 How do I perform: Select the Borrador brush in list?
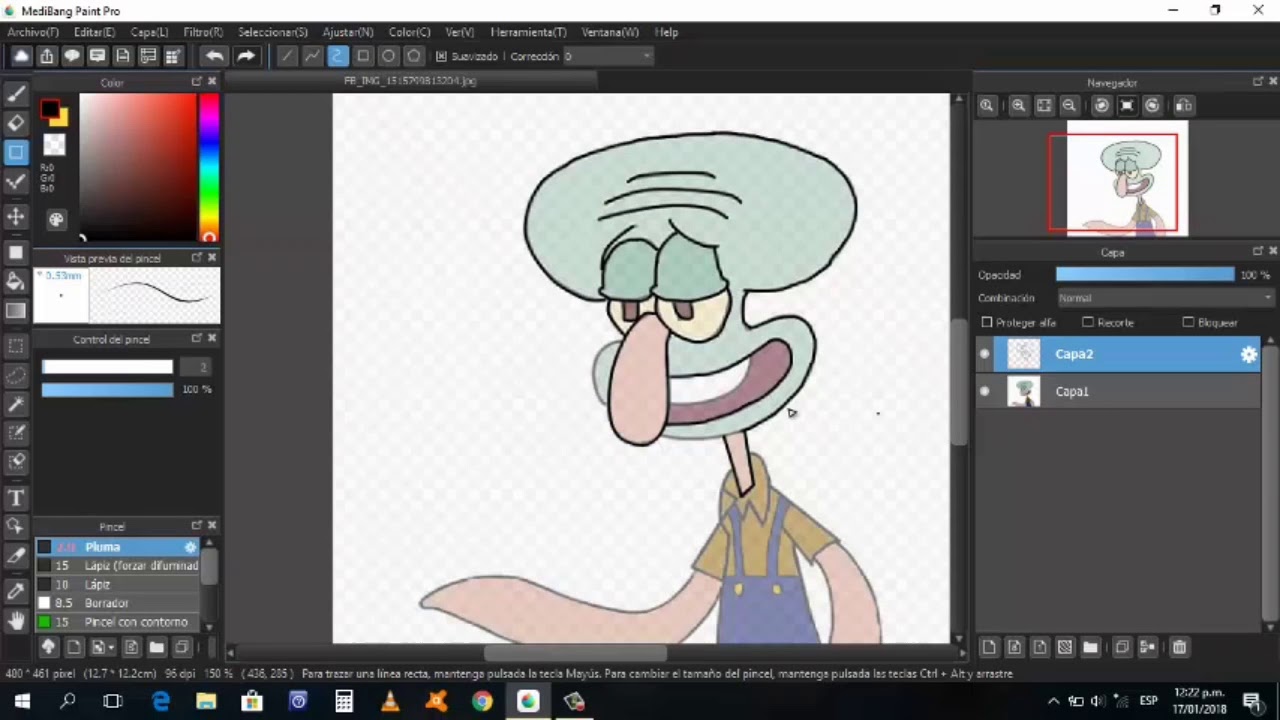point(118,603)
